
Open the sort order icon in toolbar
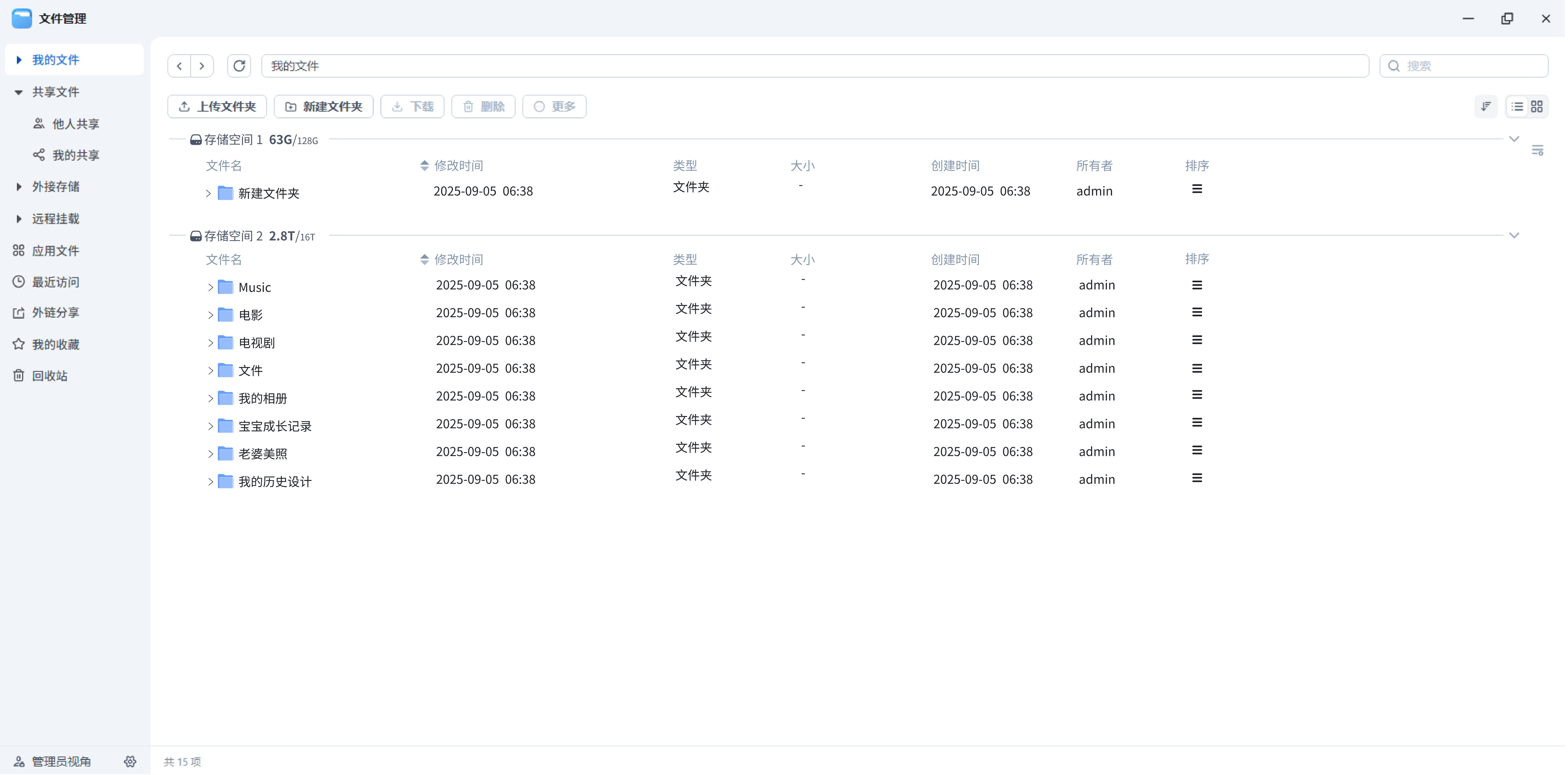coord(1486,106)
